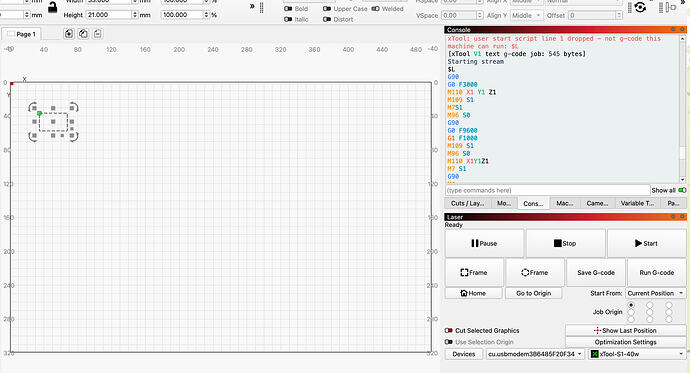The height and width of the screenshot is (373, 690).
Task: Toggle Show all in Console
Action: click(682, 190)
